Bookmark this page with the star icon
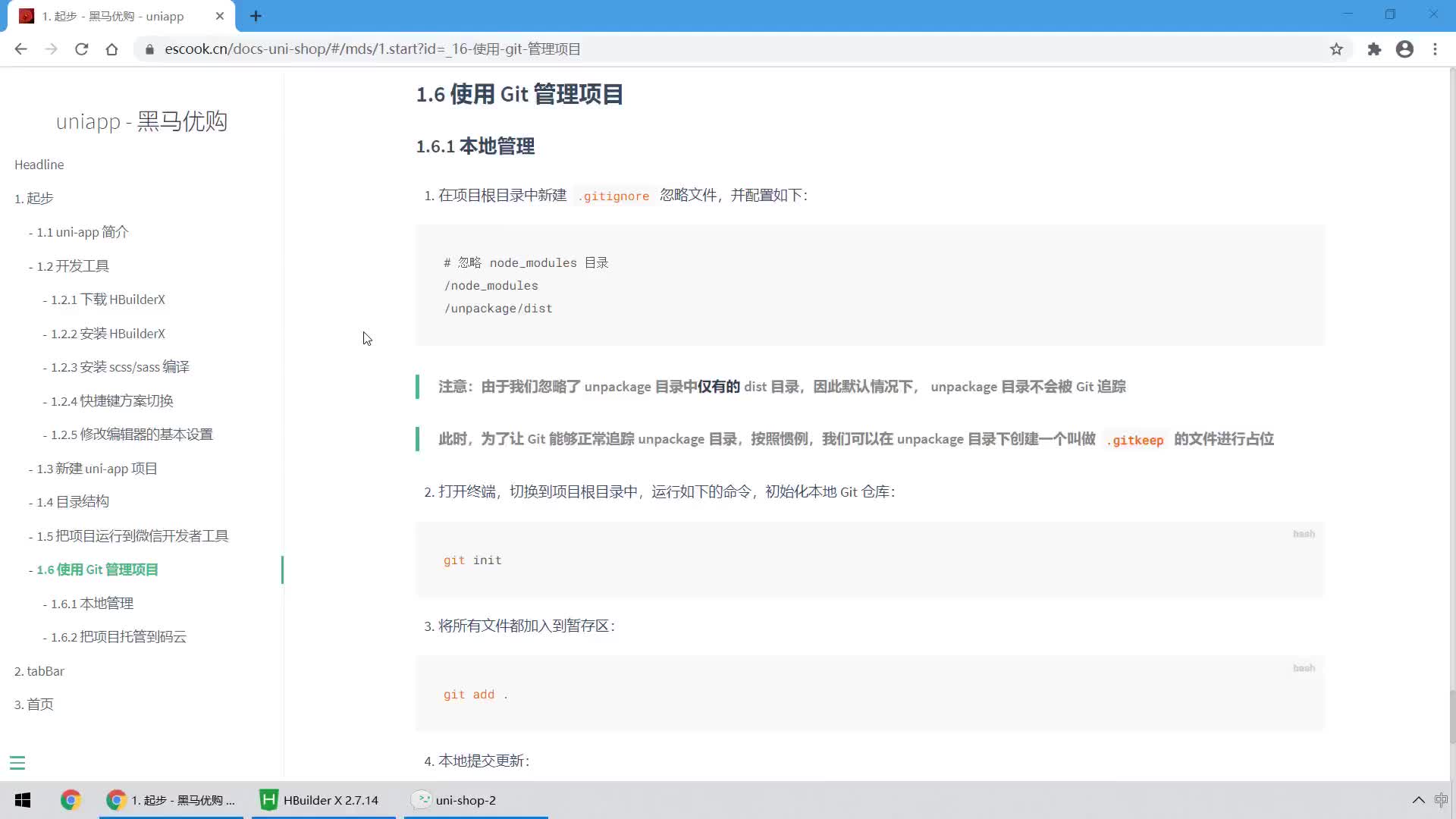Viewport: 1456px width, 819px height. click(1336, 49)
